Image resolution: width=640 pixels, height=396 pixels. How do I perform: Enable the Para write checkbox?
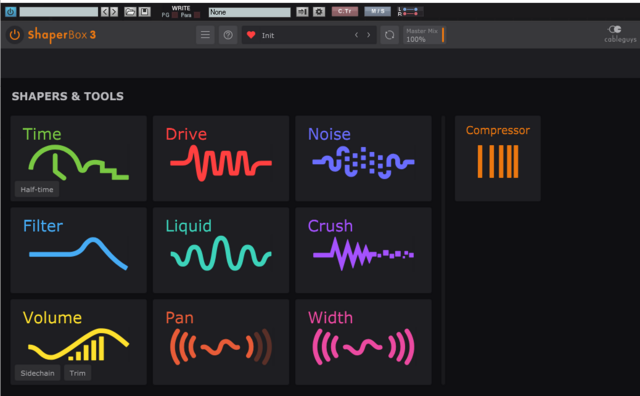tap(197, 15)
